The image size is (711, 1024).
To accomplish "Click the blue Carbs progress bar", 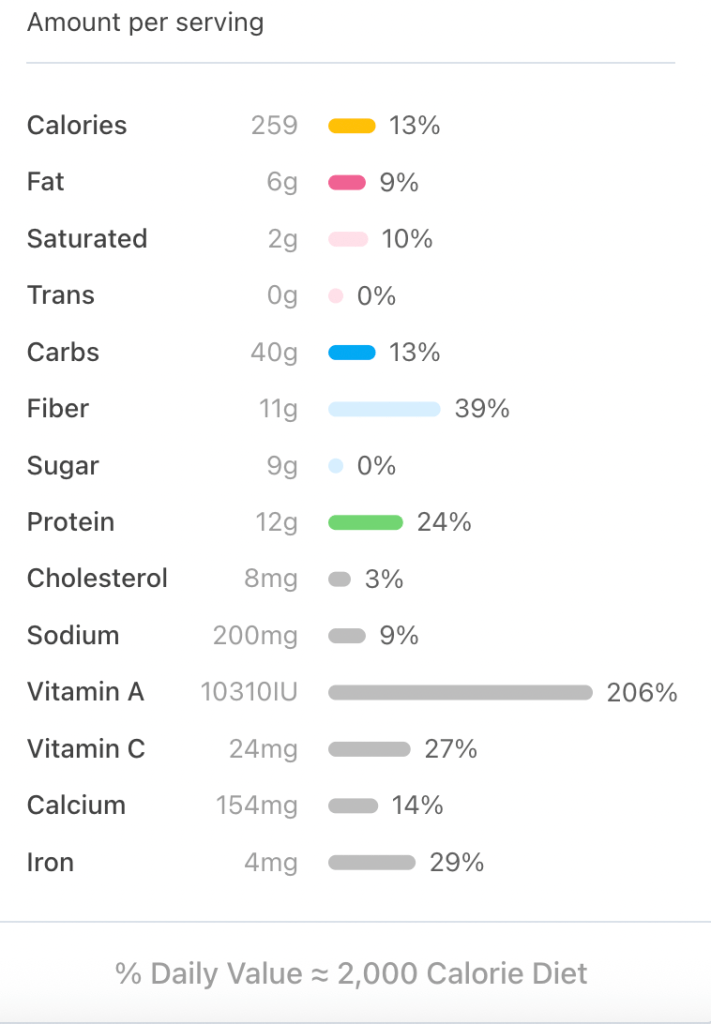I will coord(352,352).
